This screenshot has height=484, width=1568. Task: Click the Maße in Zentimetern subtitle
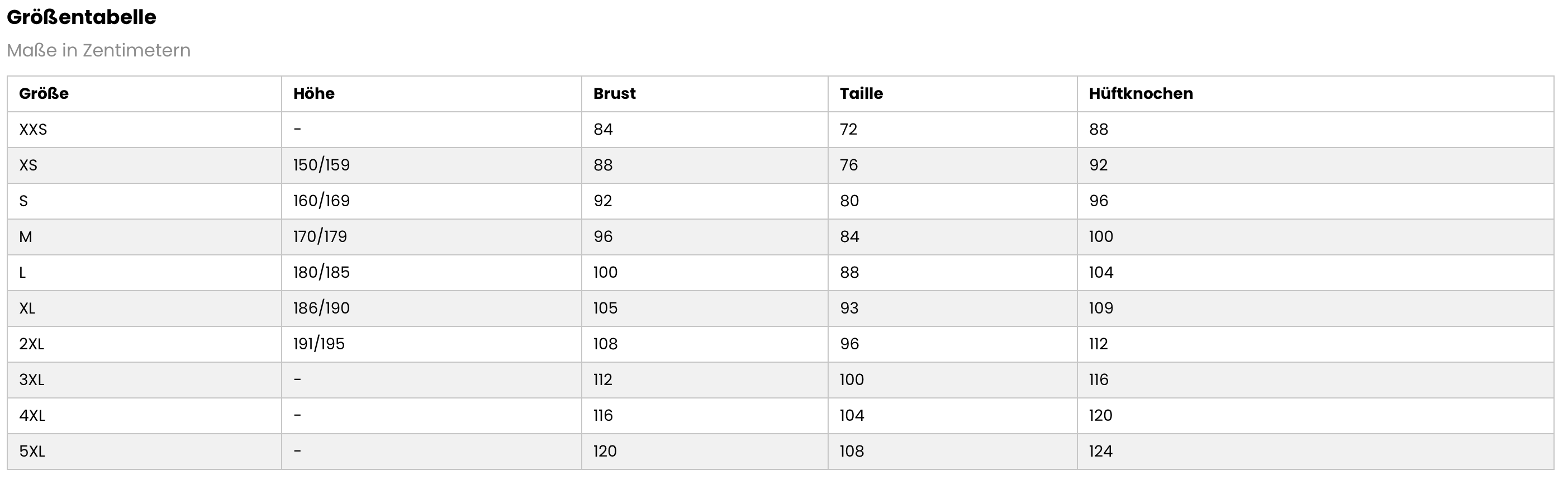point(98,50)
